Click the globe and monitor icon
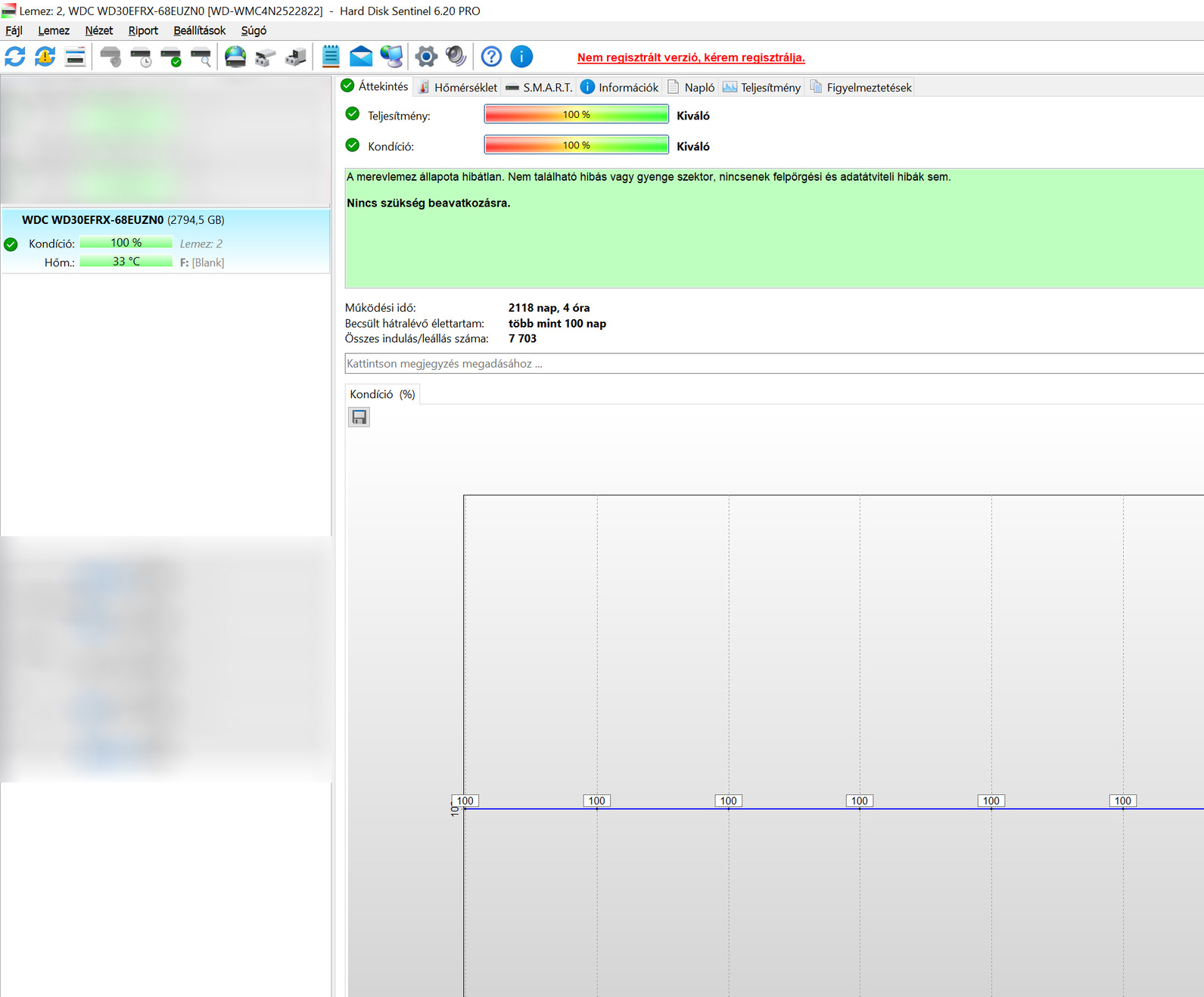Screen dimensions: 1204x997 [391, 57]
